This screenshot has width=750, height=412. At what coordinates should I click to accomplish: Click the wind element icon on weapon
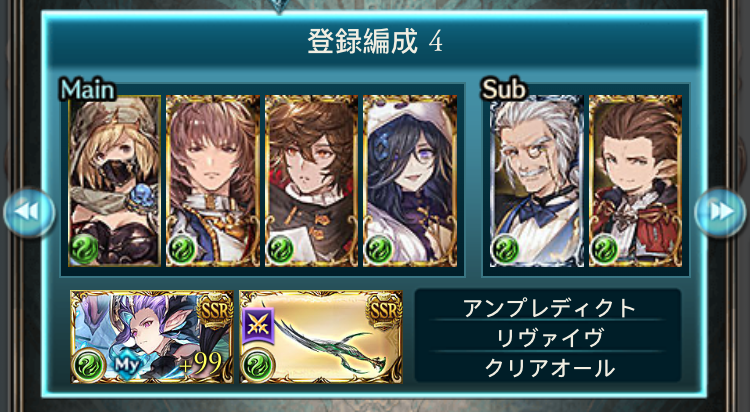258,366
